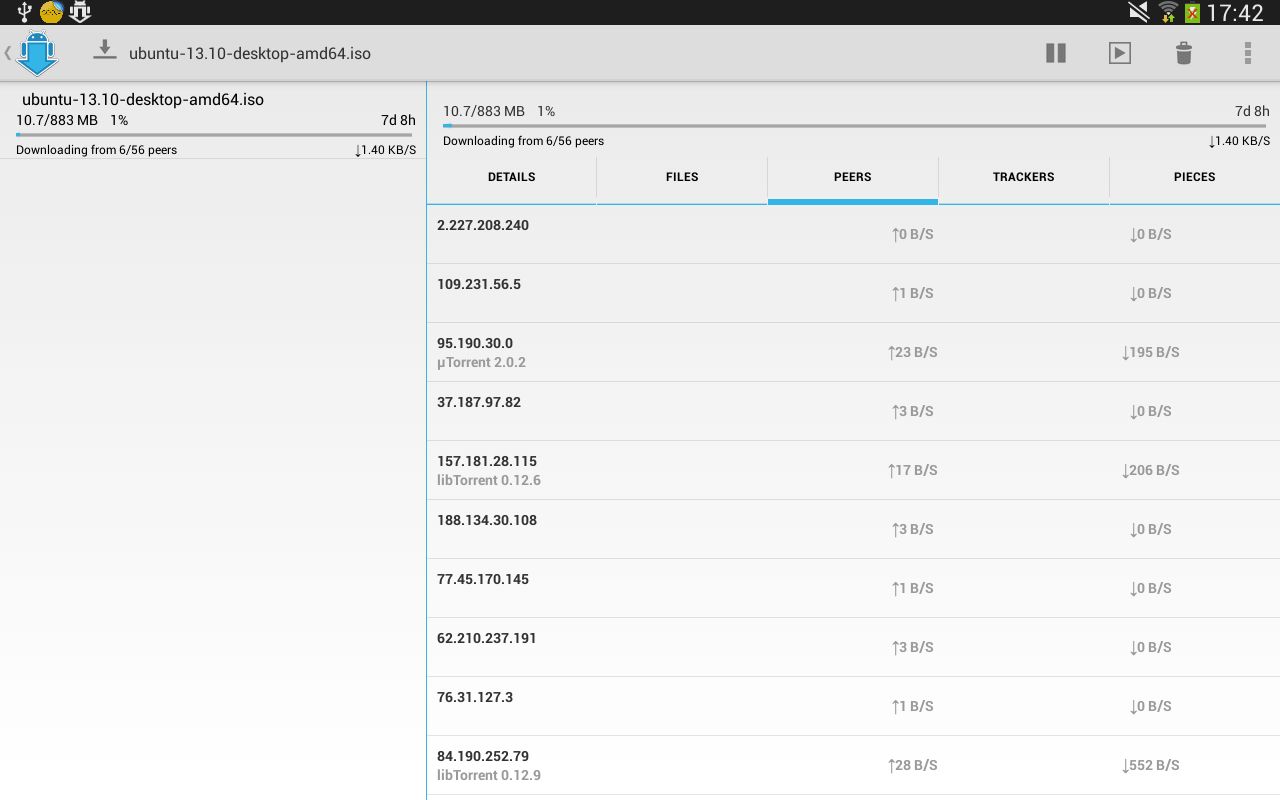The height and width of the screenshot is (800, 1280).
Task: Select peer 95.190.30.0 running µTorrent
Action: pos(853,352)
